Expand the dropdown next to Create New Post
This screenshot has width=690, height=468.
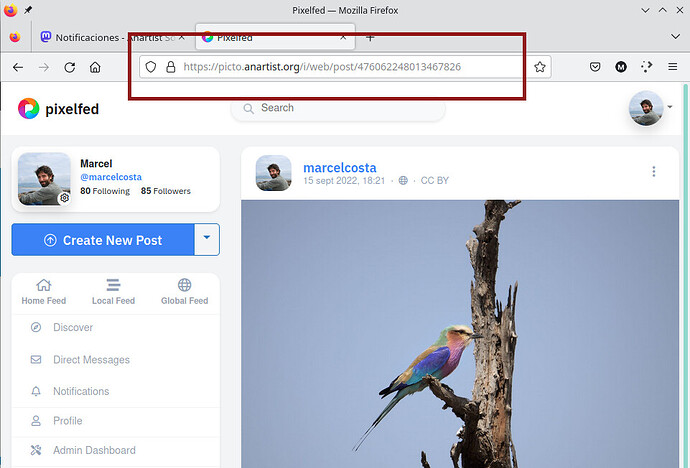click(x=206, y=240)
